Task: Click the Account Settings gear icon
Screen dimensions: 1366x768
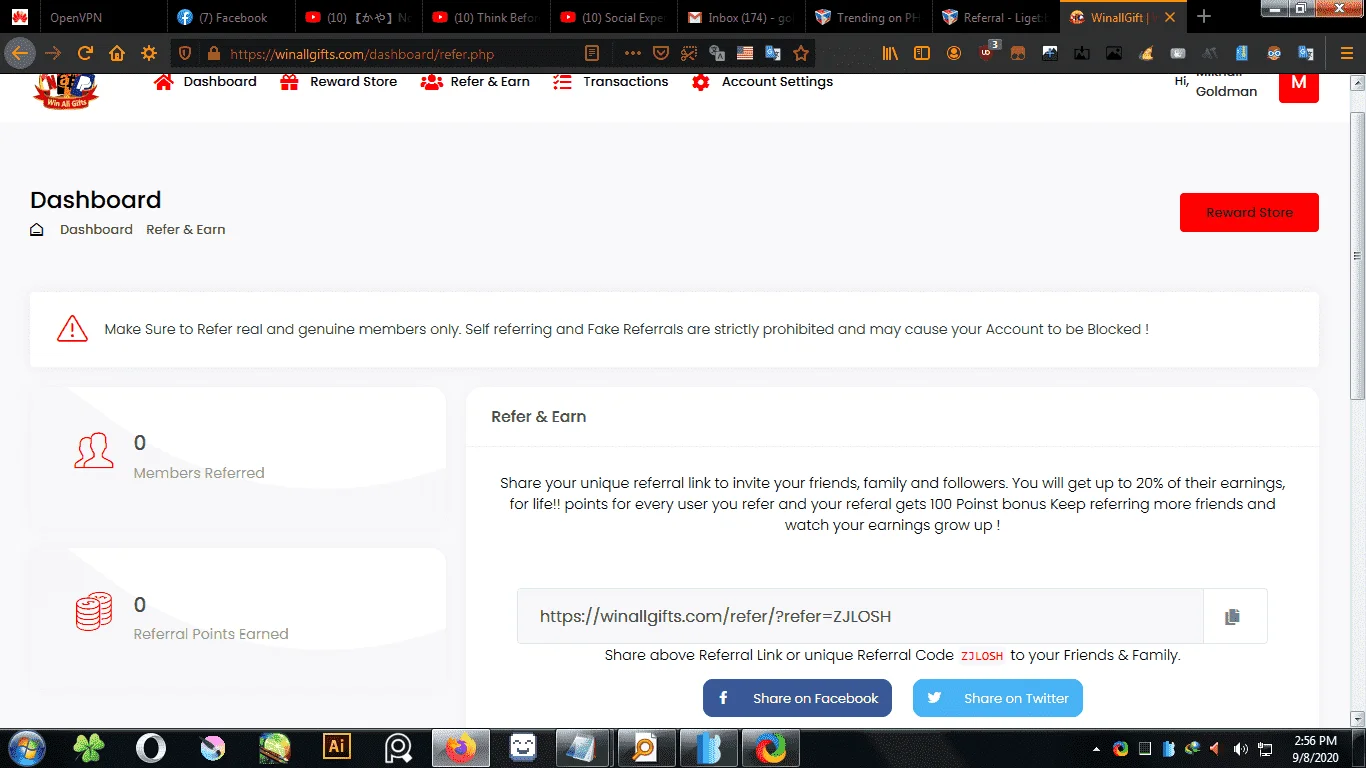Action: pyautogui.click(x=701, y=82)
